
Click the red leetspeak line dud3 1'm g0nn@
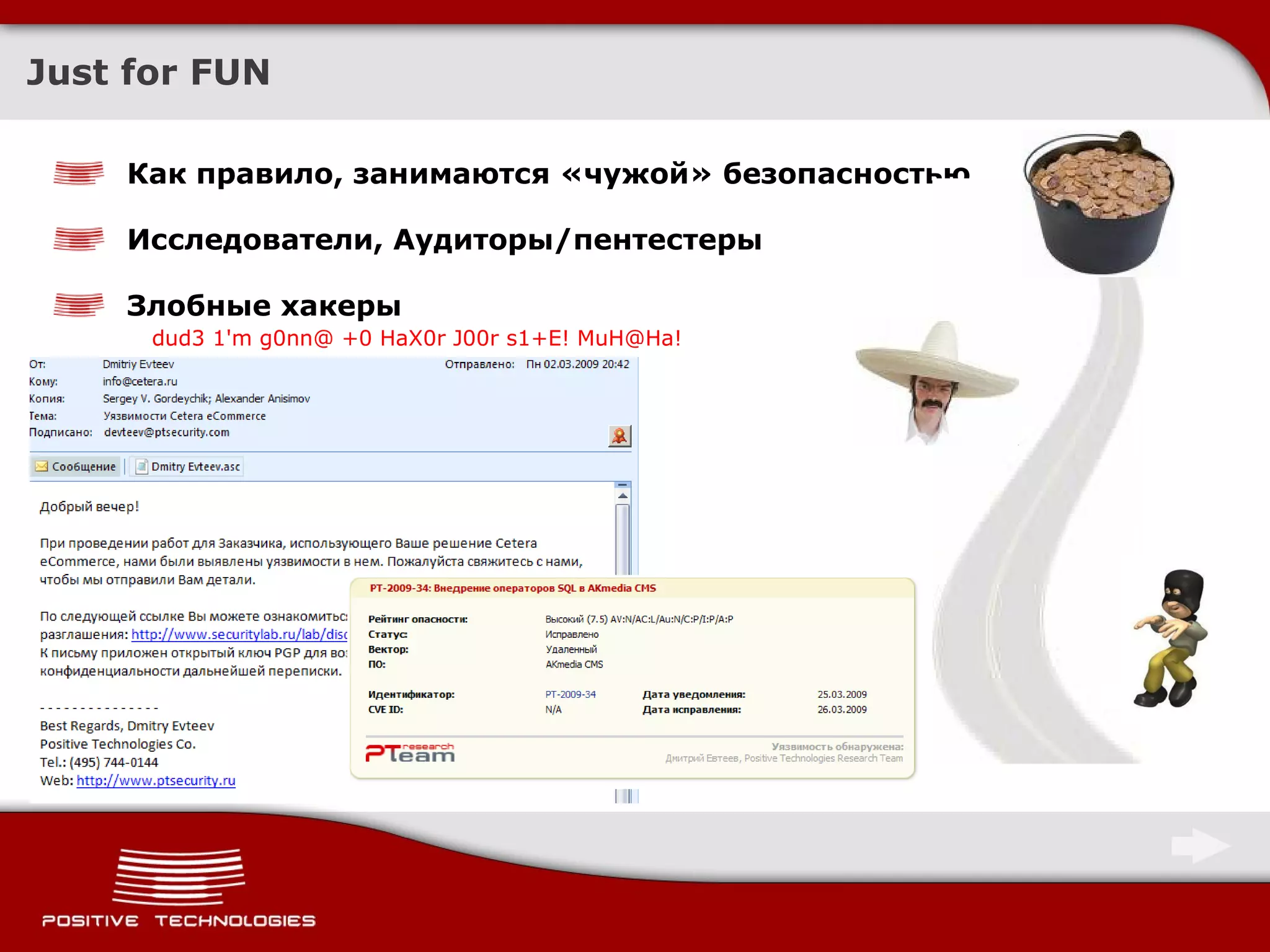click(417, 338)
